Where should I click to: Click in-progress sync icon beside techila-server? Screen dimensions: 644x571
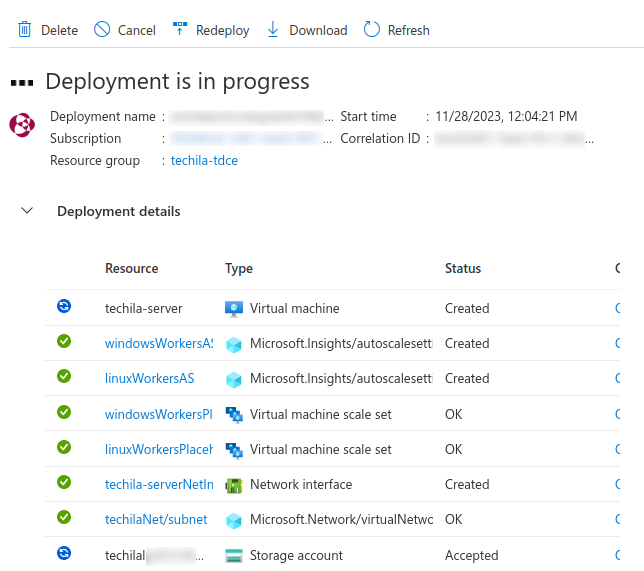point(64,307)
